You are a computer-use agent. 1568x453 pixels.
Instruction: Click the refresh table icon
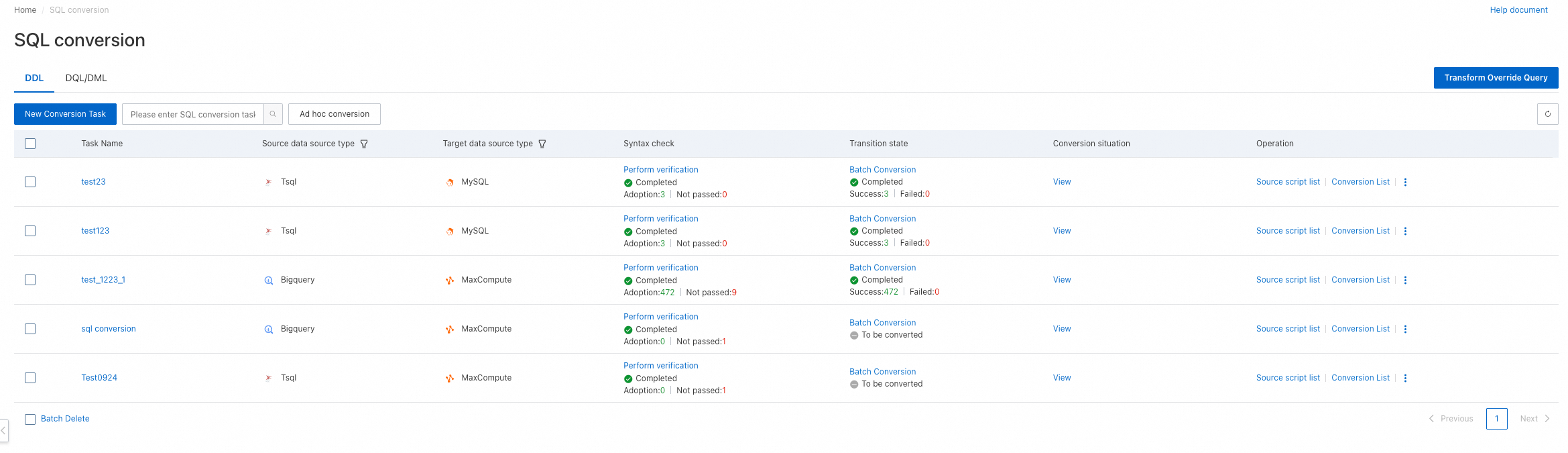1547,114
